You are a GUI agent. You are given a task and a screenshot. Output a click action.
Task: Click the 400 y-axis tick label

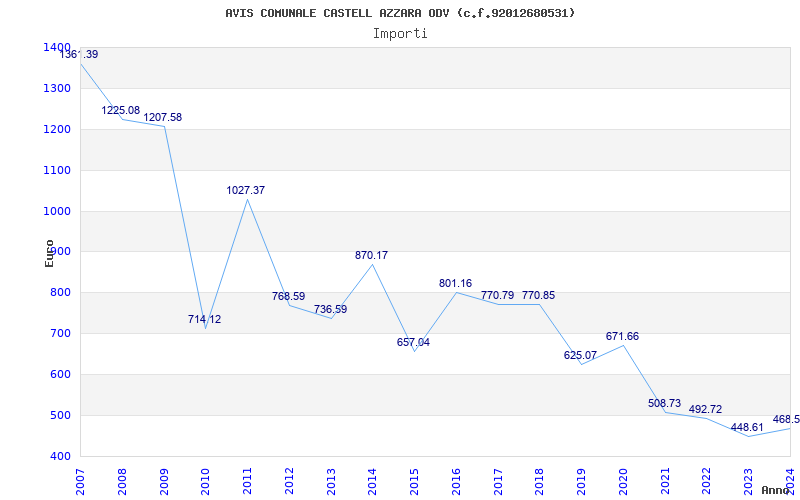60,456
